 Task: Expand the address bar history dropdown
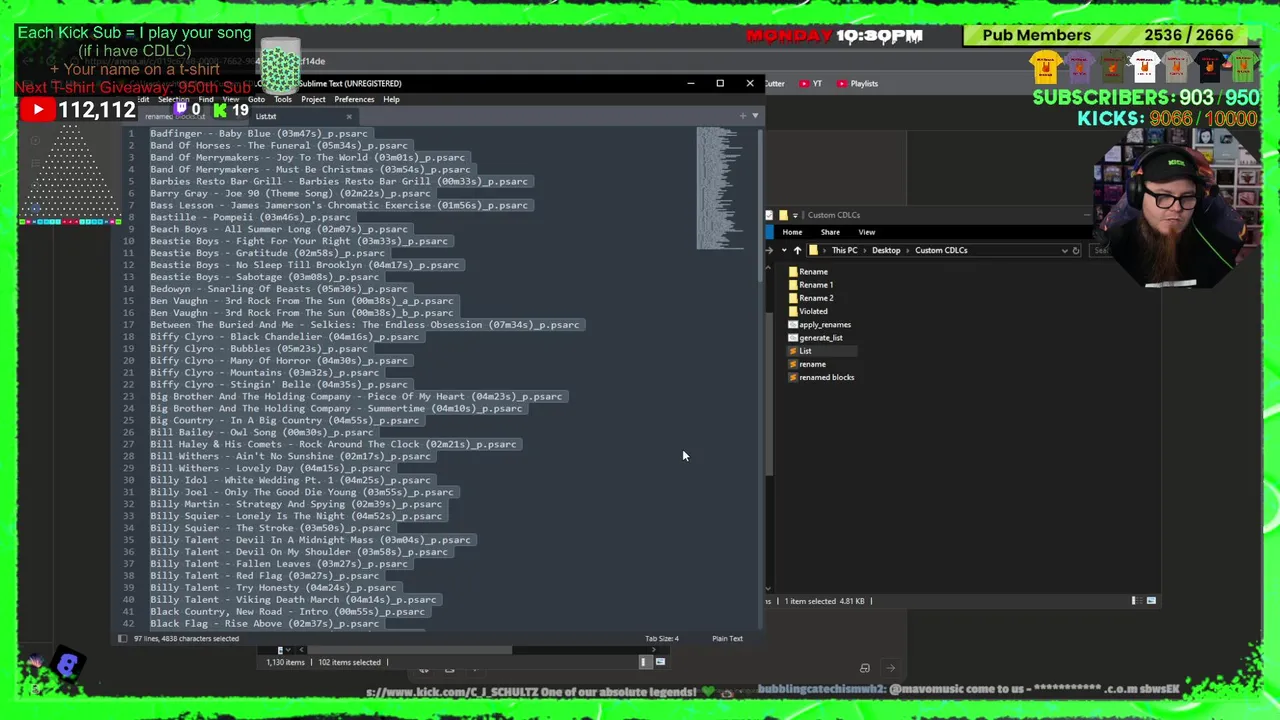point(1065,250)
